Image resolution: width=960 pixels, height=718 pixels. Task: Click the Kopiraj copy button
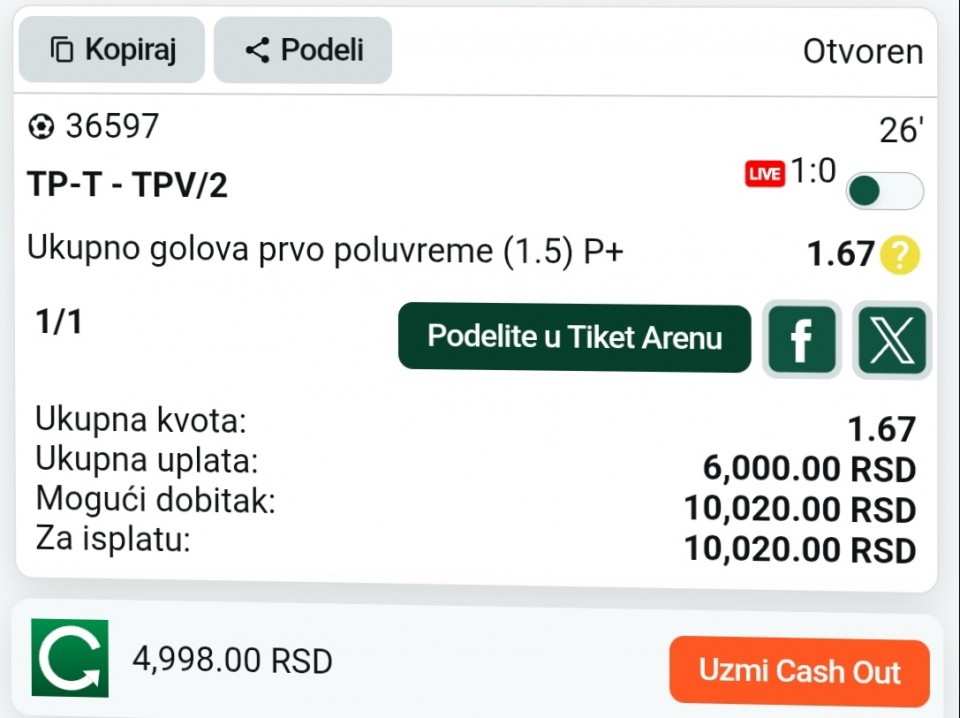111,50
